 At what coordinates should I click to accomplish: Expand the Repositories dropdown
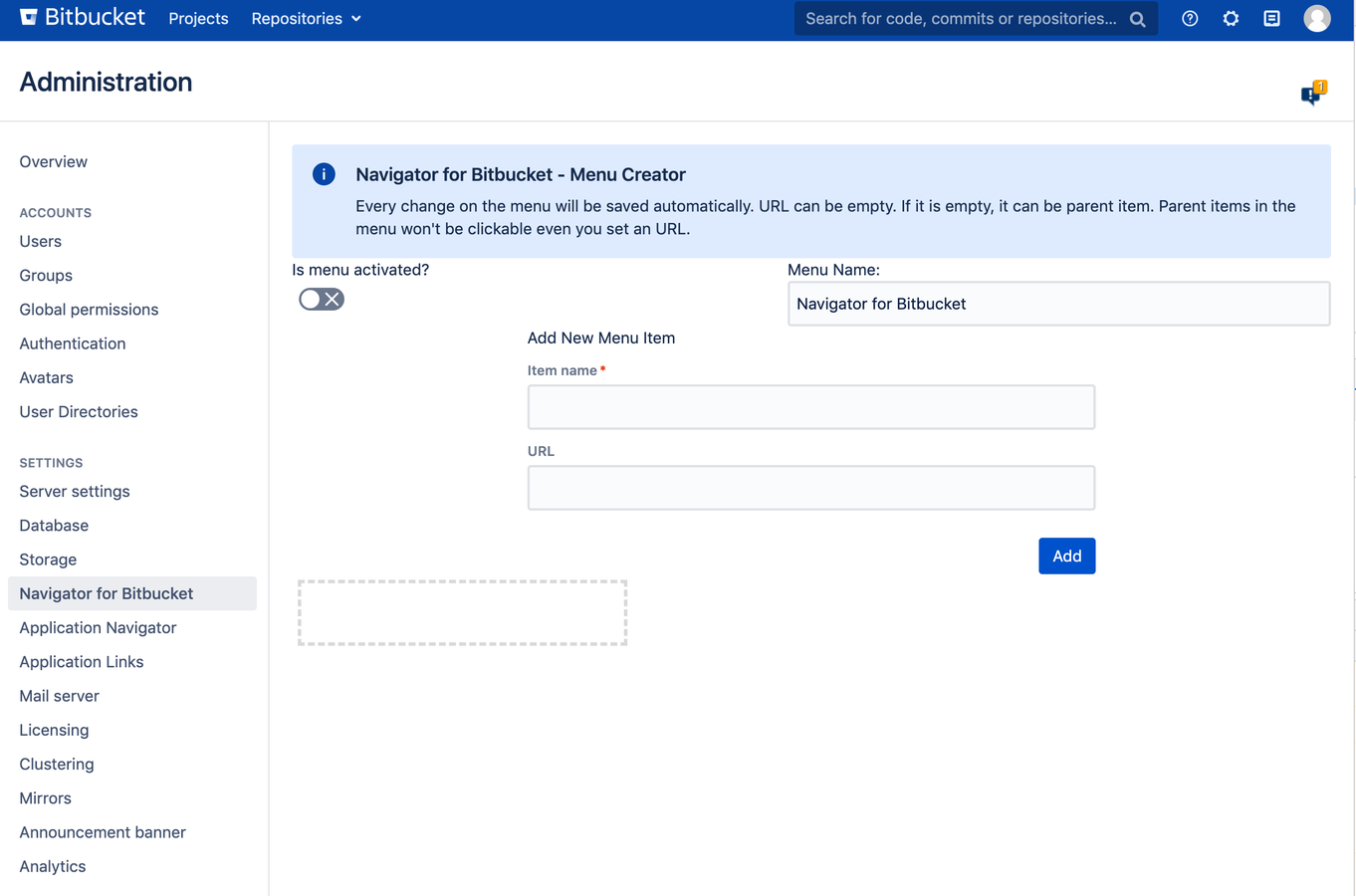(306, 19)
